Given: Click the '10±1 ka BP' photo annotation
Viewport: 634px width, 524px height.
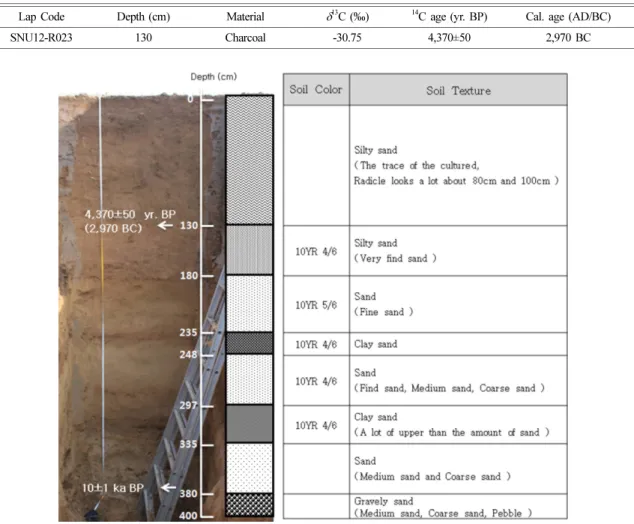Looking at the screenshot, I should 113,488.
